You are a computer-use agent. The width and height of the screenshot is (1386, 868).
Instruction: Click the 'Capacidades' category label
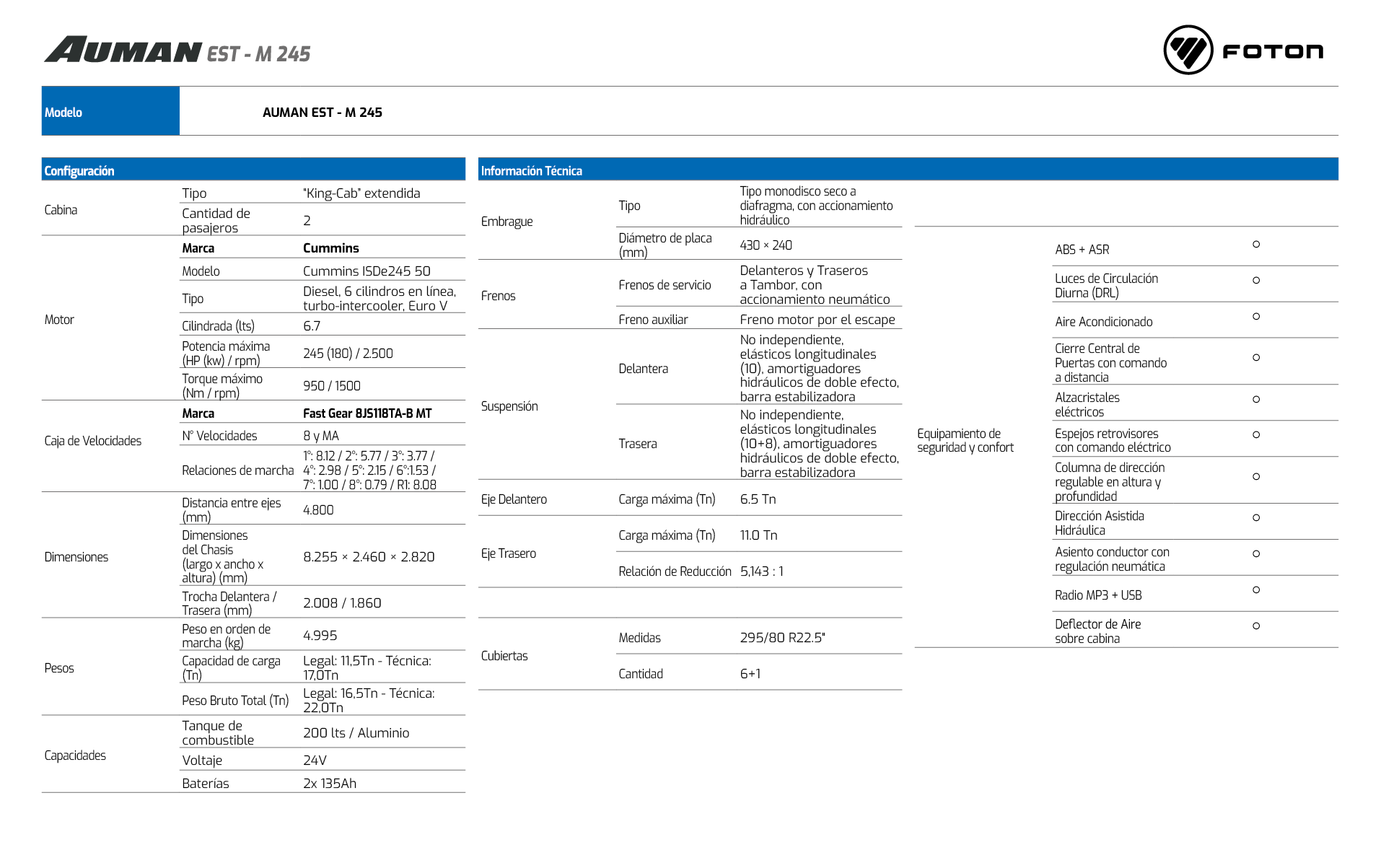[75, 755]
